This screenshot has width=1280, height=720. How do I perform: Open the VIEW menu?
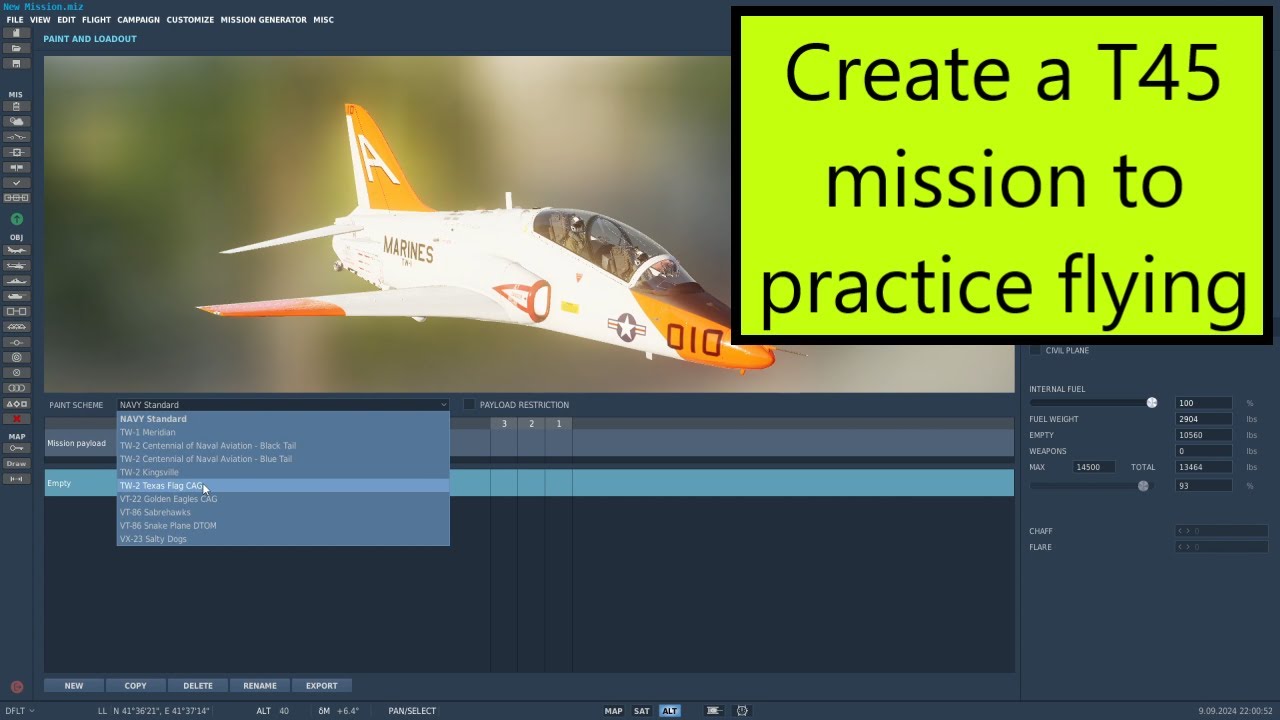[x=40, y=20]
